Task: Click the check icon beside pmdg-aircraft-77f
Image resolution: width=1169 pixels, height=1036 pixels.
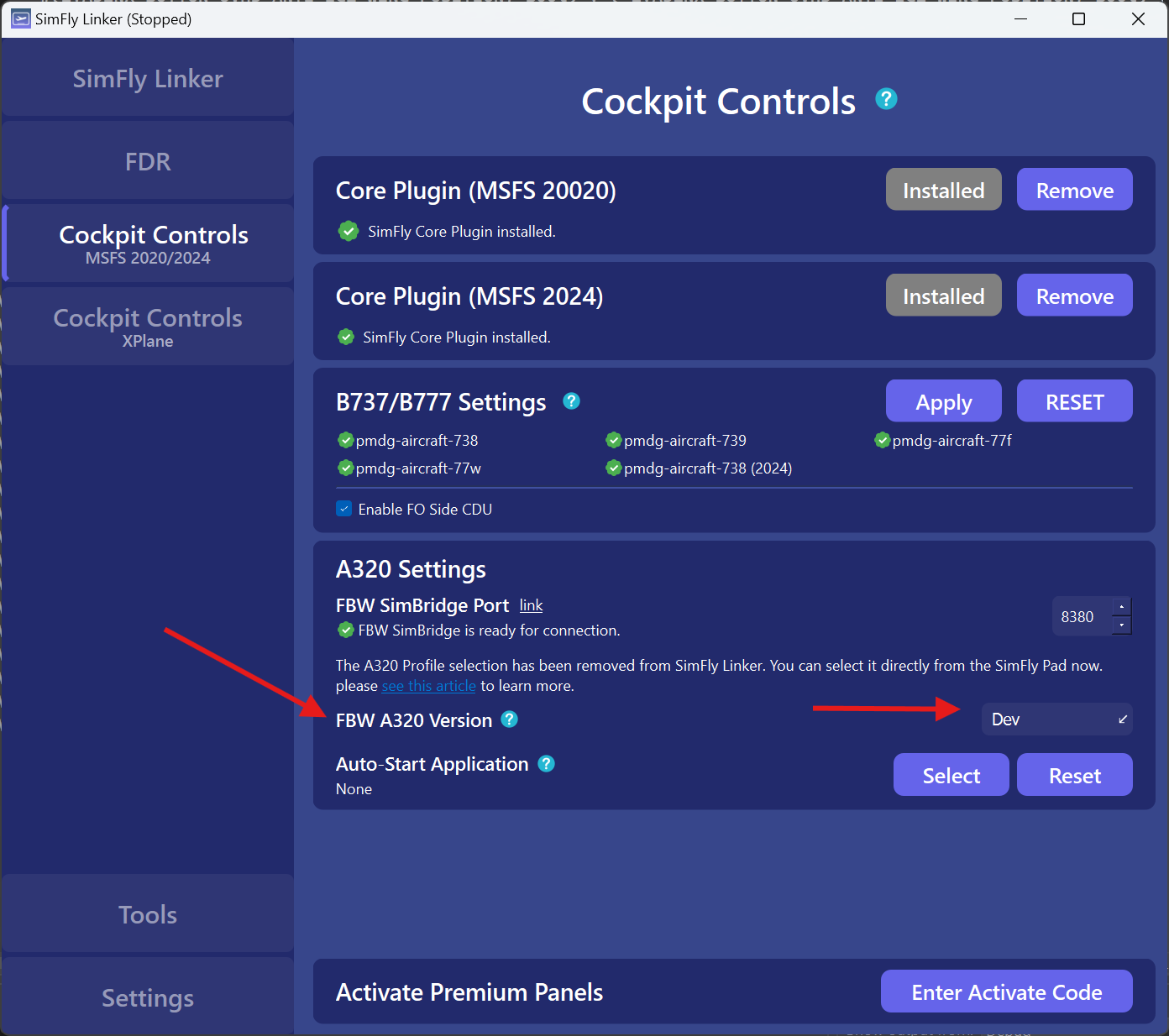Action: 883,440
